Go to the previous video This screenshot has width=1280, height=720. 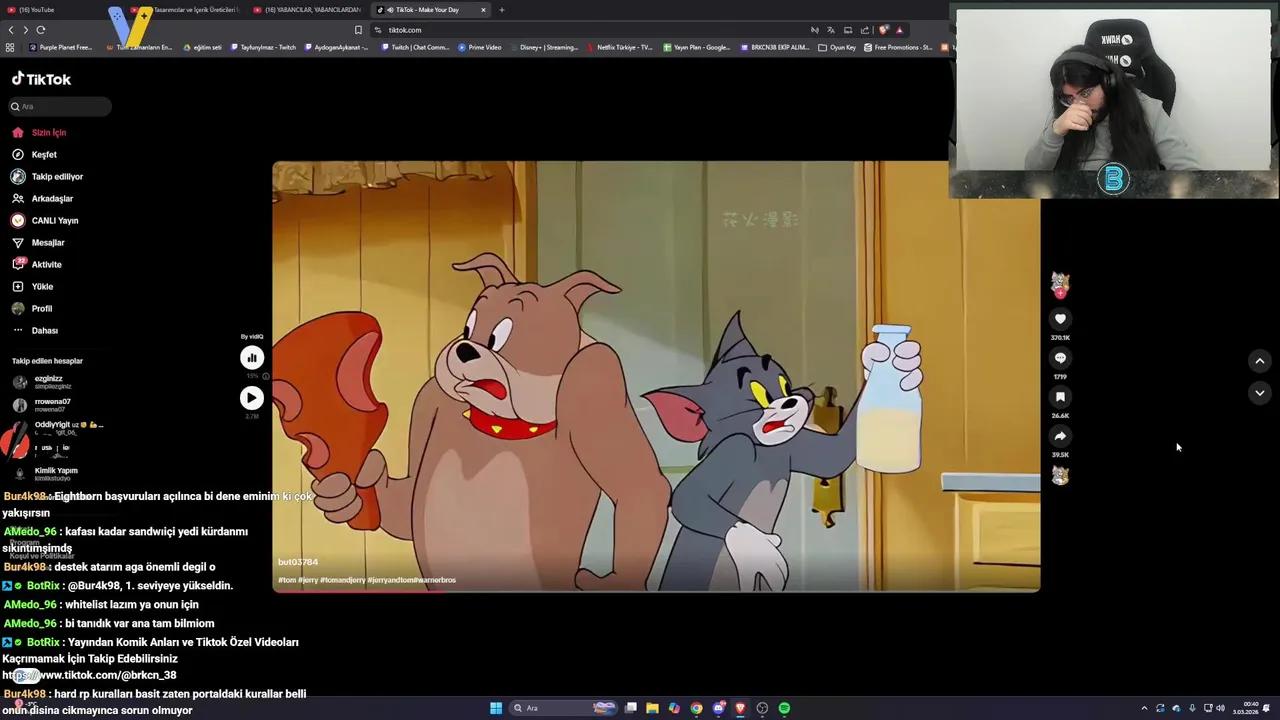coord(1260,361)
